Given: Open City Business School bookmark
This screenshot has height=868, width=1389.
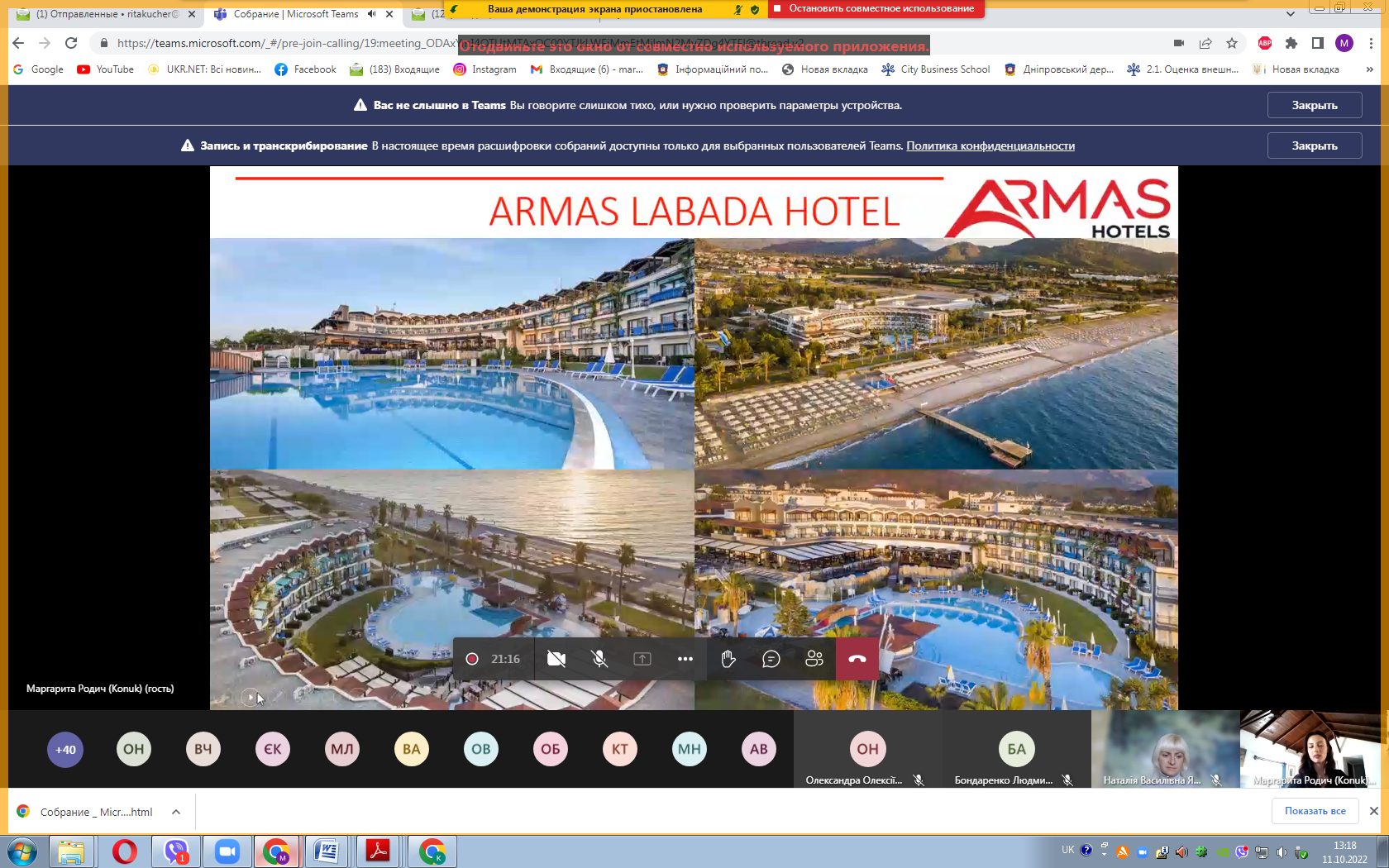Looking at the screenshot, I should pos(936,69).
